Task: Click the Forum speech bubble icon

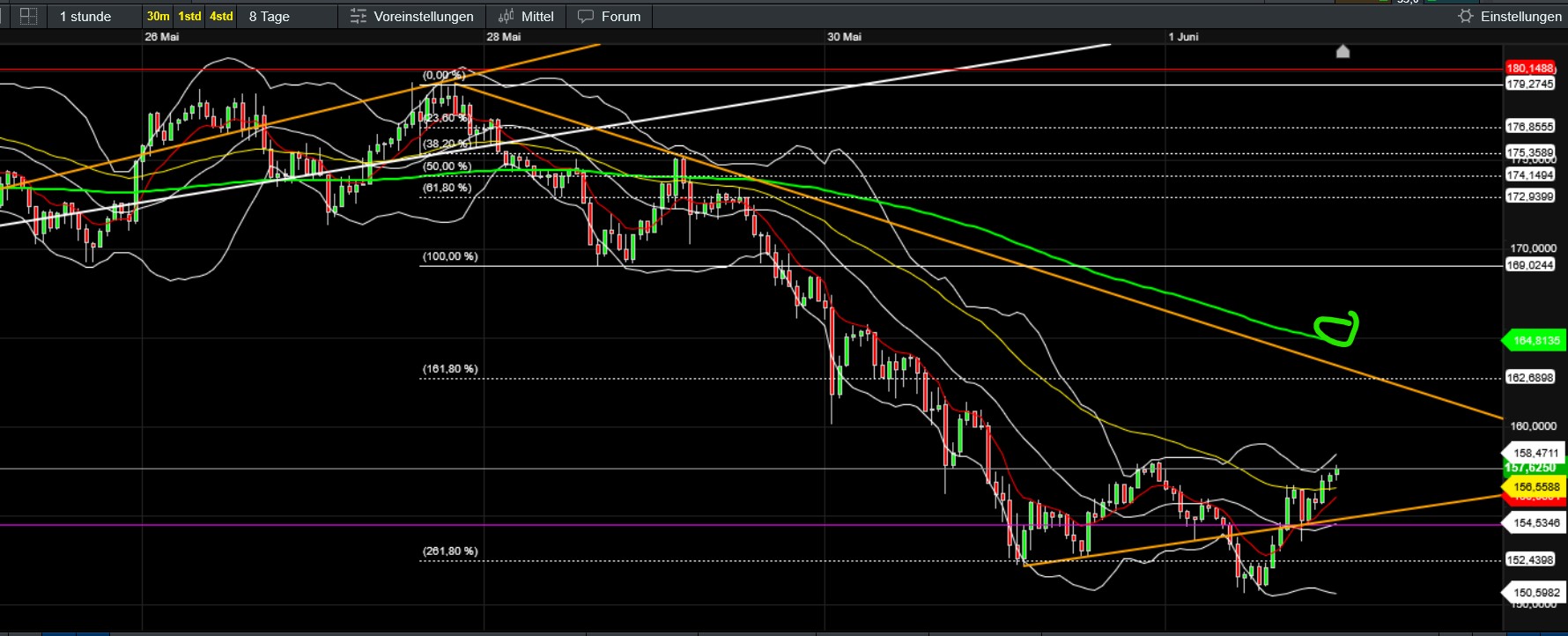Action: (586, 16)
